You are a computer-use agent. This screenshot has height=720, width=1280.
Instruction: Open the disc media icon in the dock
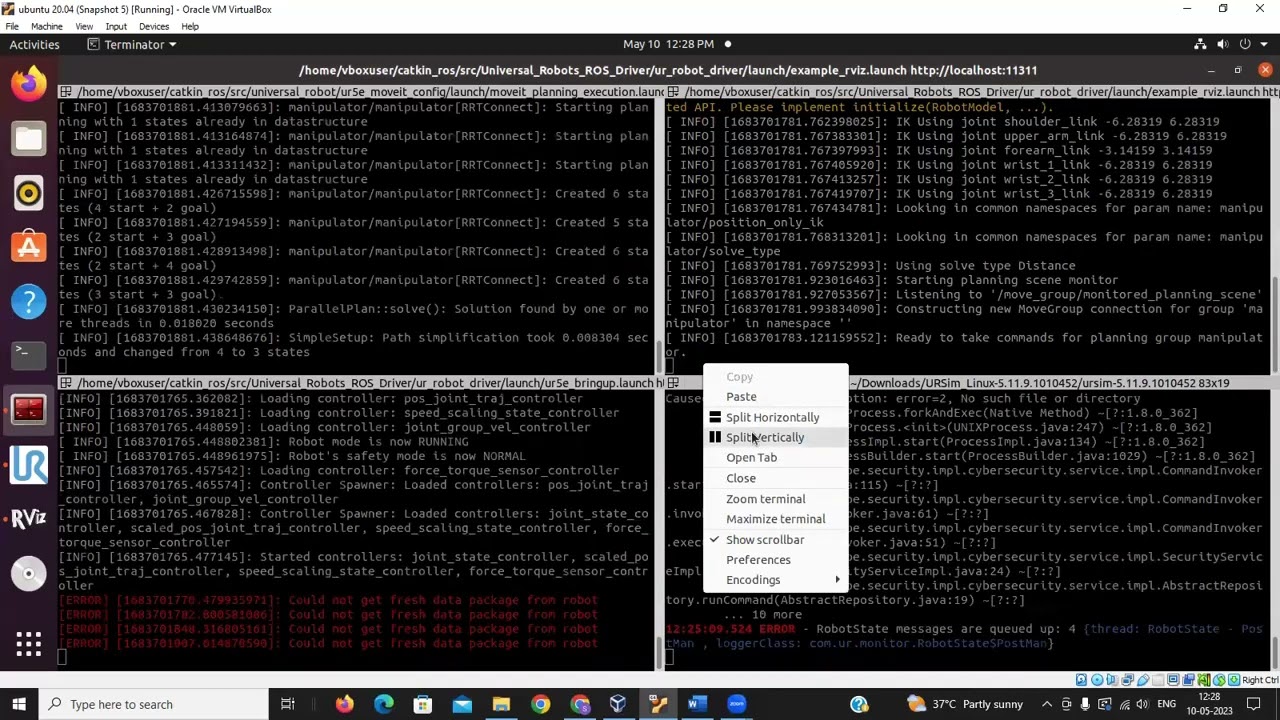pyautogui.click(x=28, y=573)
